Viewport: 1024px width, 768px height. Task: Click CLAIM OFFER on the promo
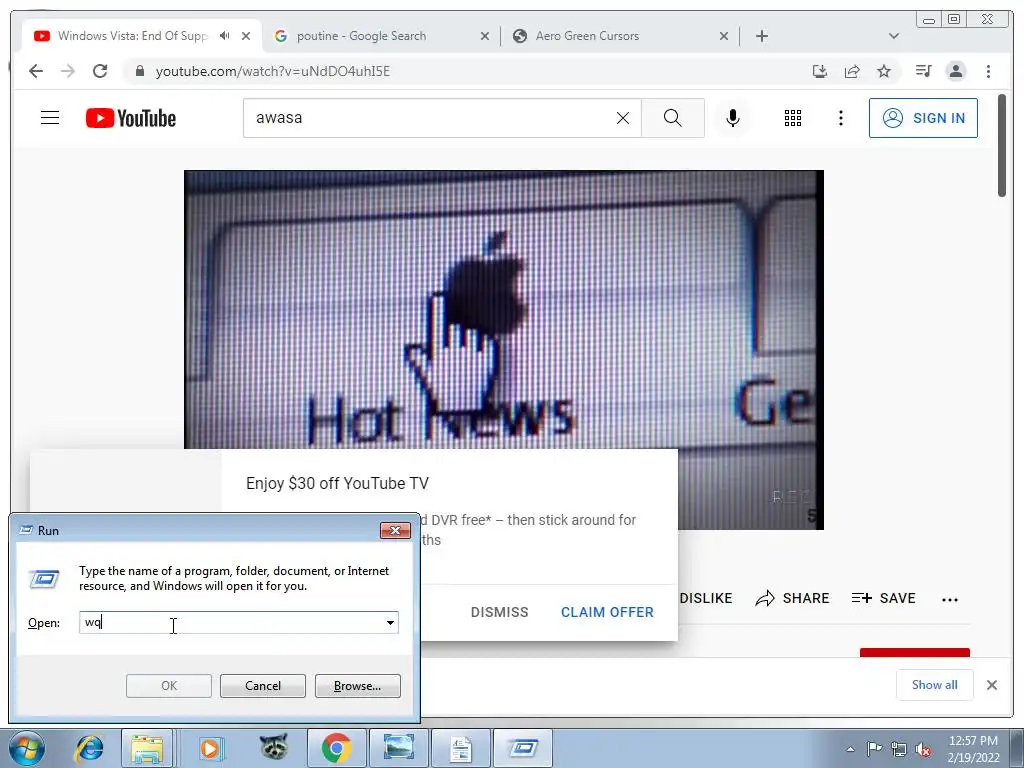click(x=607, y=612)
